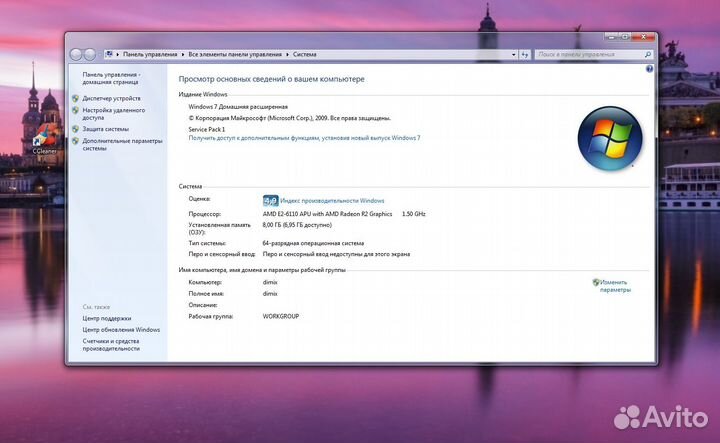The image size is (720, 443).
Task: Expand breadcrumb arrow before Панель управления
Action: 118,54
